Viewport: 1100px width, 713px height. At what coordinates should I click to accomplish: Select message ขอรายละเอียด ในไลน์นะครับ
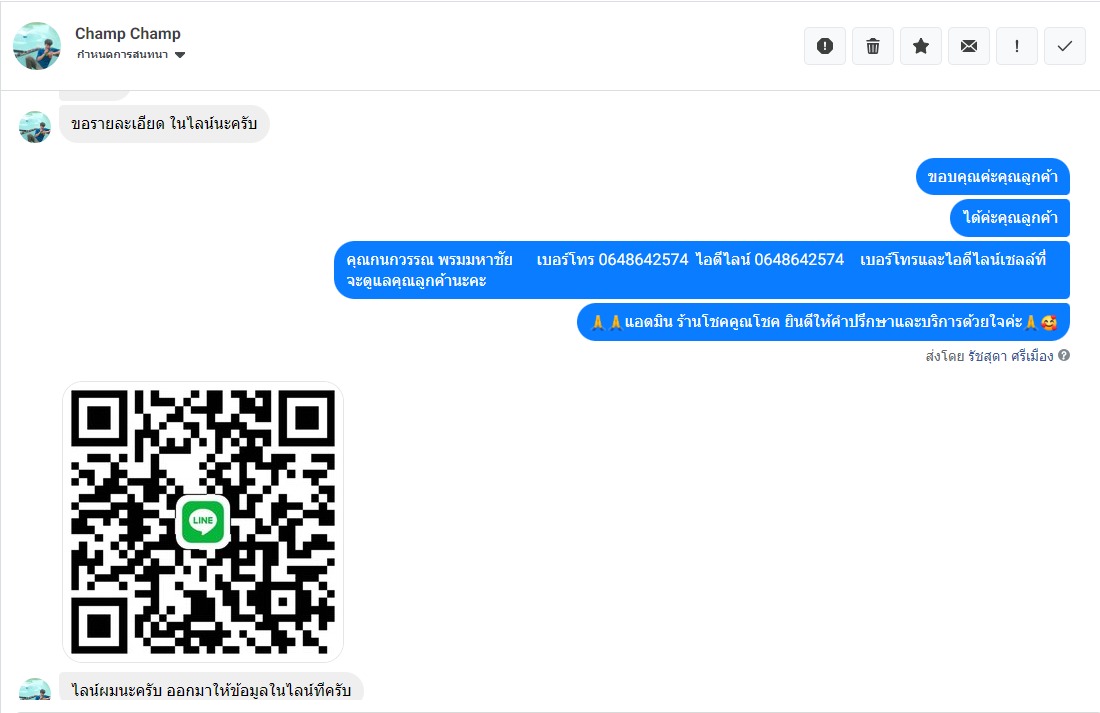click(164, 124)
